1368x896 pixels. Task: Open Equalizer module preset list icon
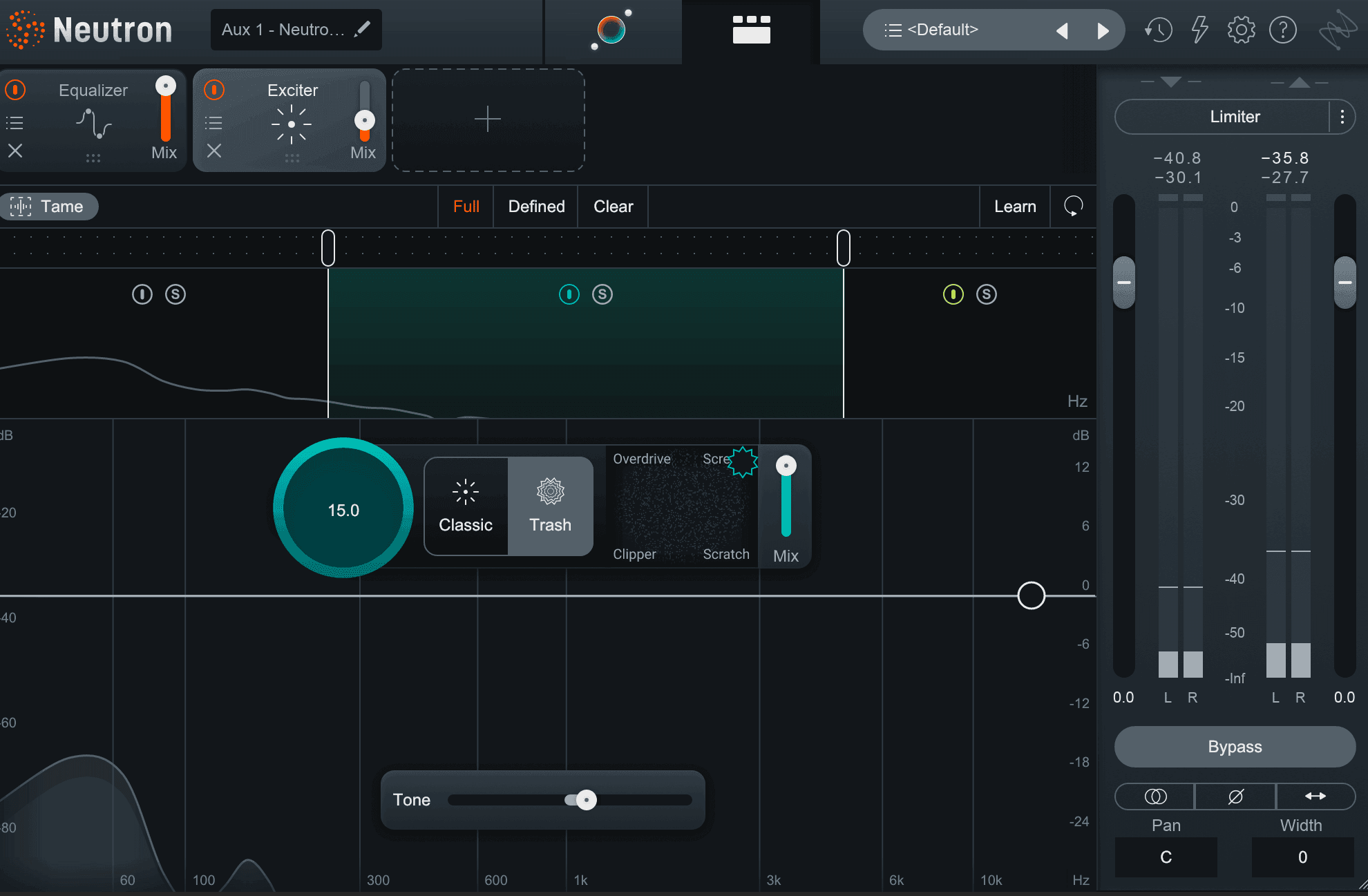15,123
